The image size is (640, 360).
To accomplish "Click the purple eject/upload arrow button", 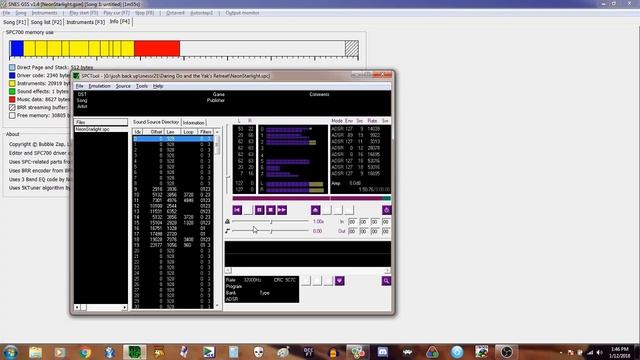I will point(316,210).
